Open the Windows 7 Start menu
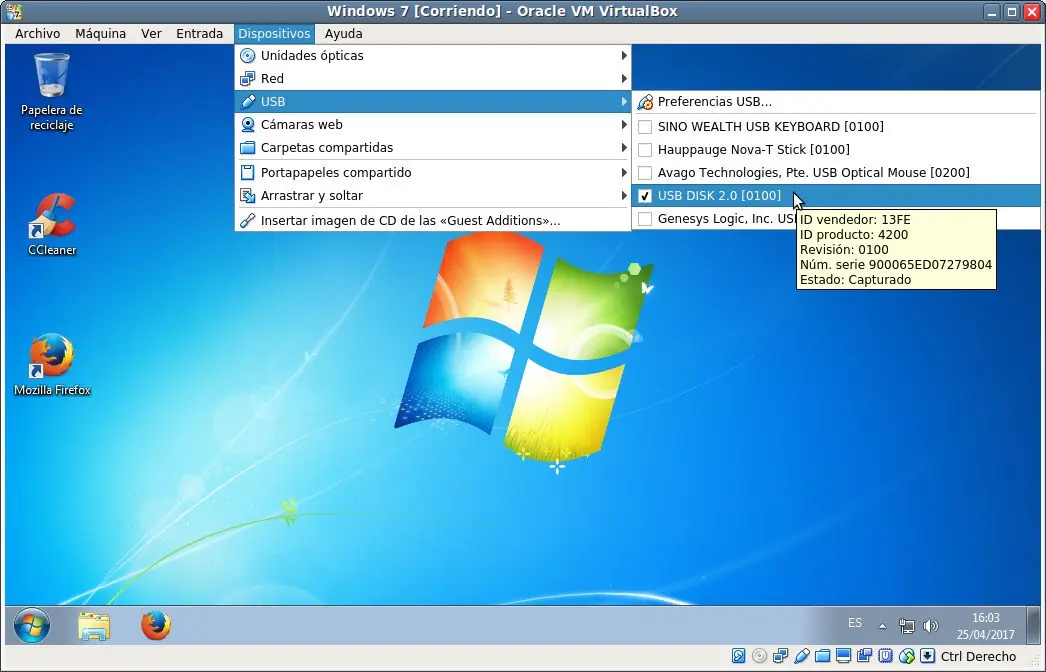The image size is (1046, 672). click(x=31, y=625)
